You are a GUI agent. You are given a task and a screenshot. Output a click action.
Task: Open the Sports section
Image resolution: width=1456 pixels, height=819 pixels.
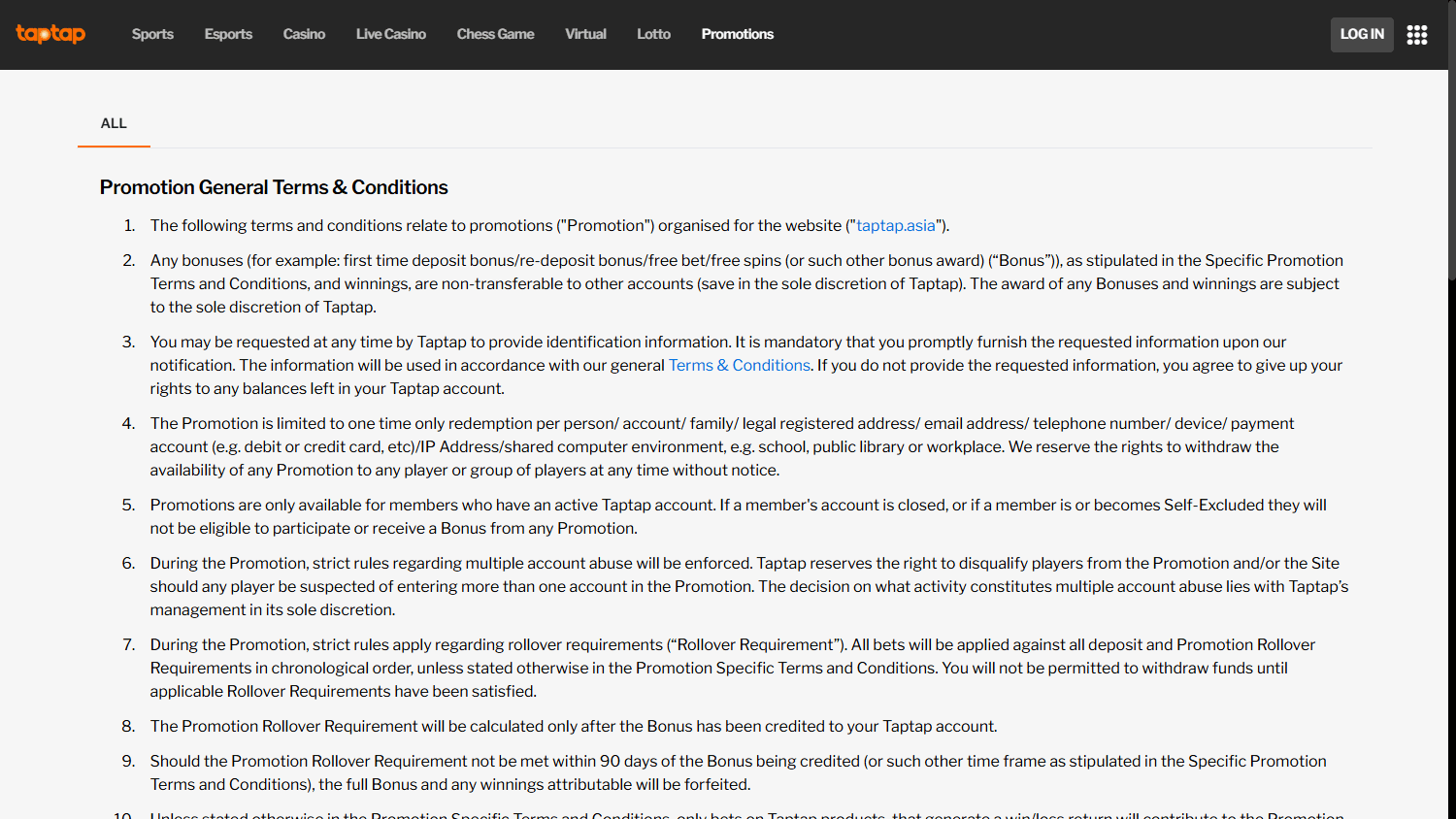point(152,34)
